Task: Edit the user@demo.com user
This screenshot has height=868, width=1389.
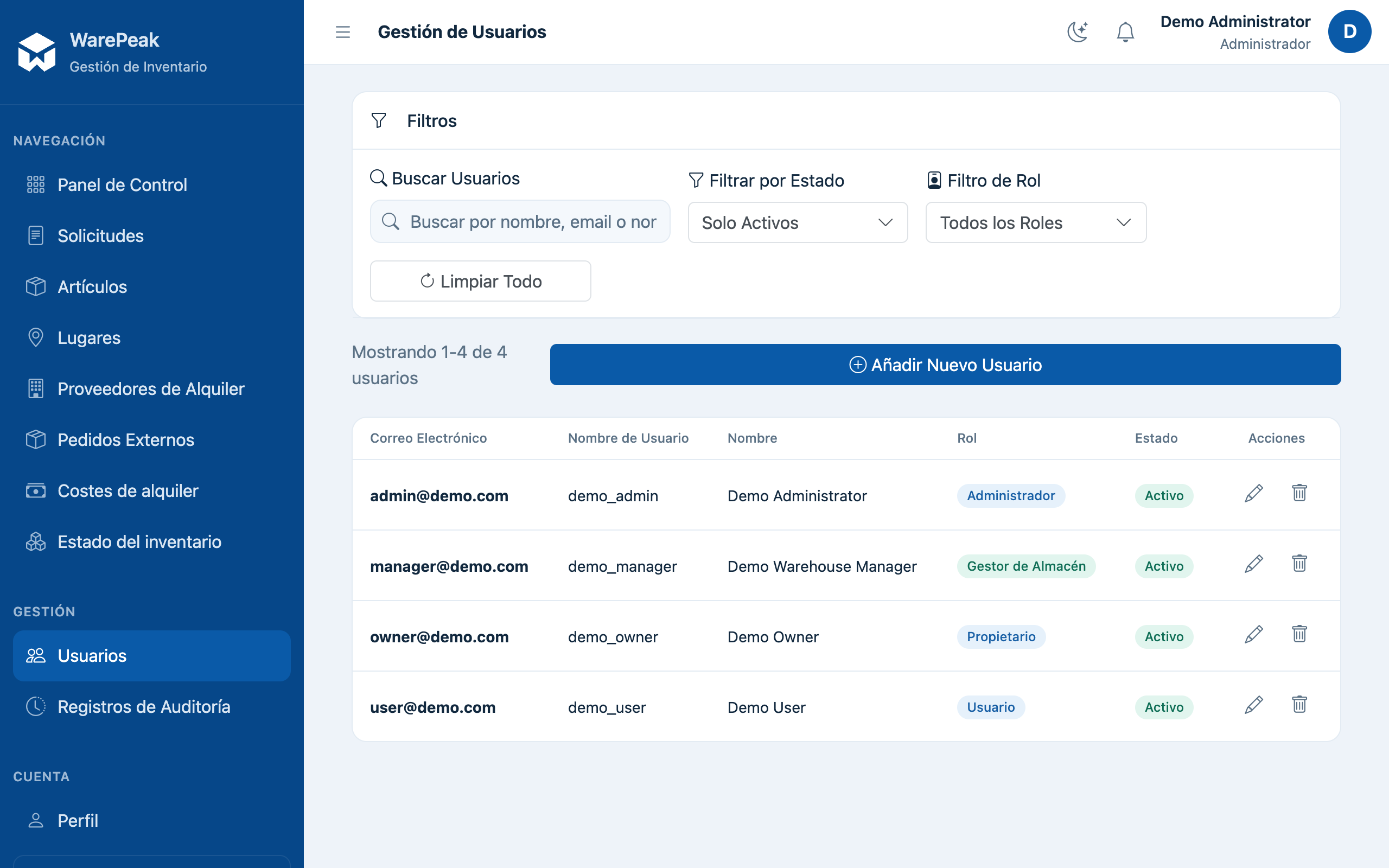Action: coord(1253,705)
